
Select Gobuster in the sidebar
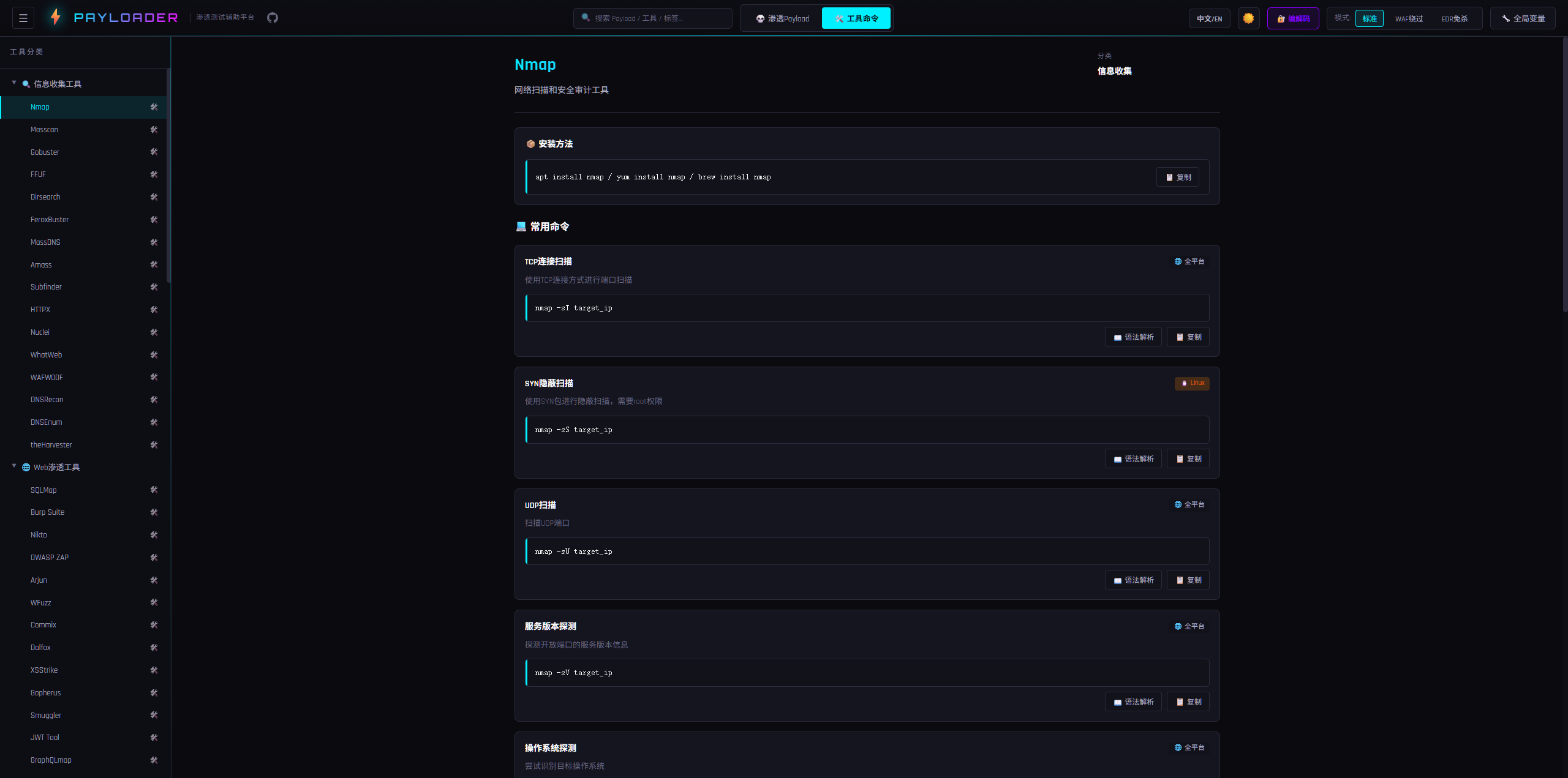coord(45,152)
